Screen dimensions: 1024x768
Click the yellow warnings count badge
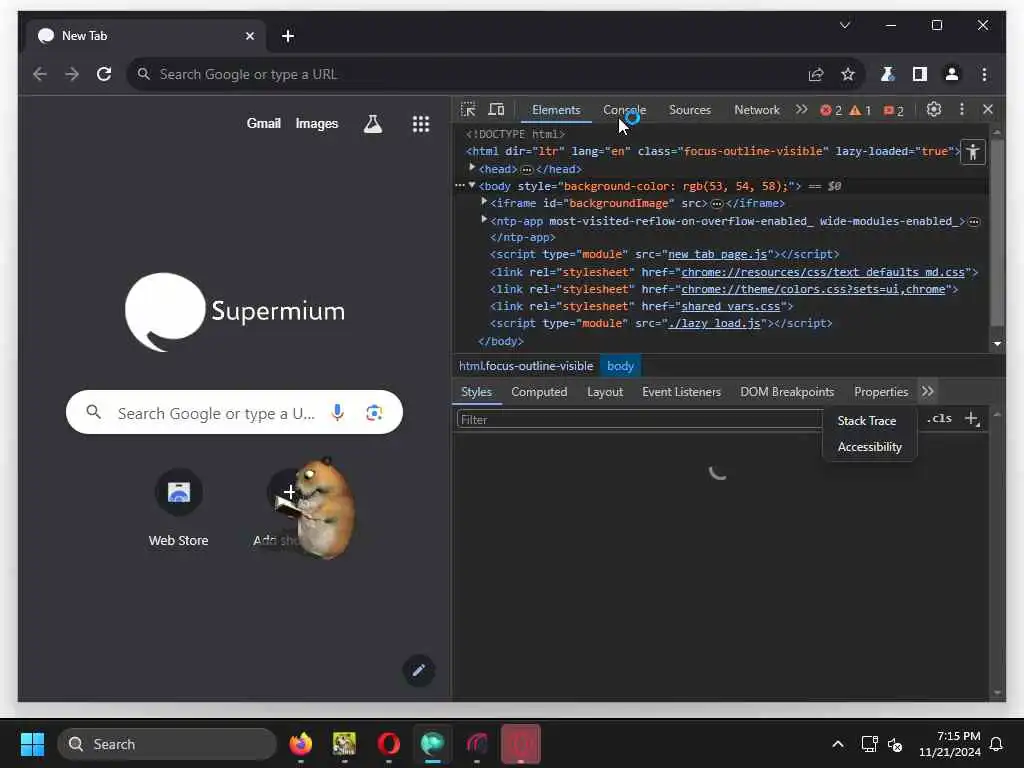[x=860, y=110]
